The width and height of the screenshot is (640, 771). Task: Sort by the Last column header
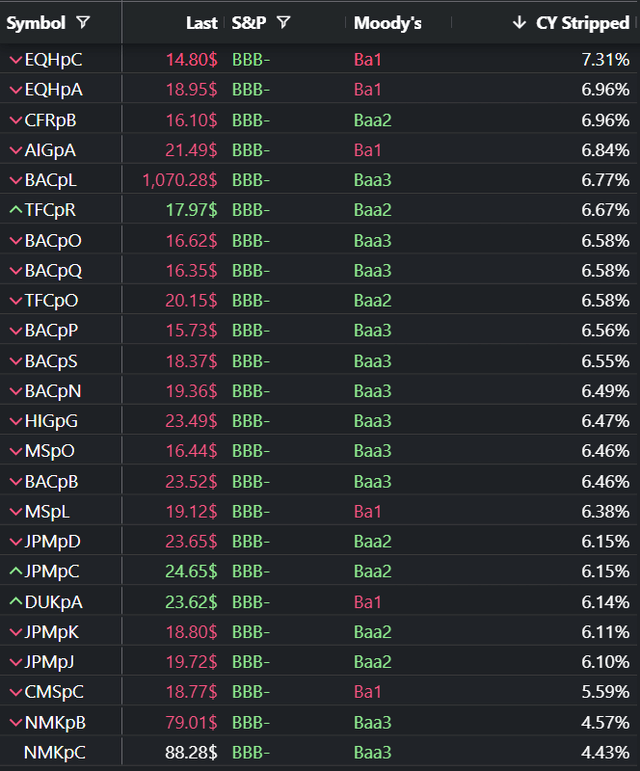[x=201, y=22]
